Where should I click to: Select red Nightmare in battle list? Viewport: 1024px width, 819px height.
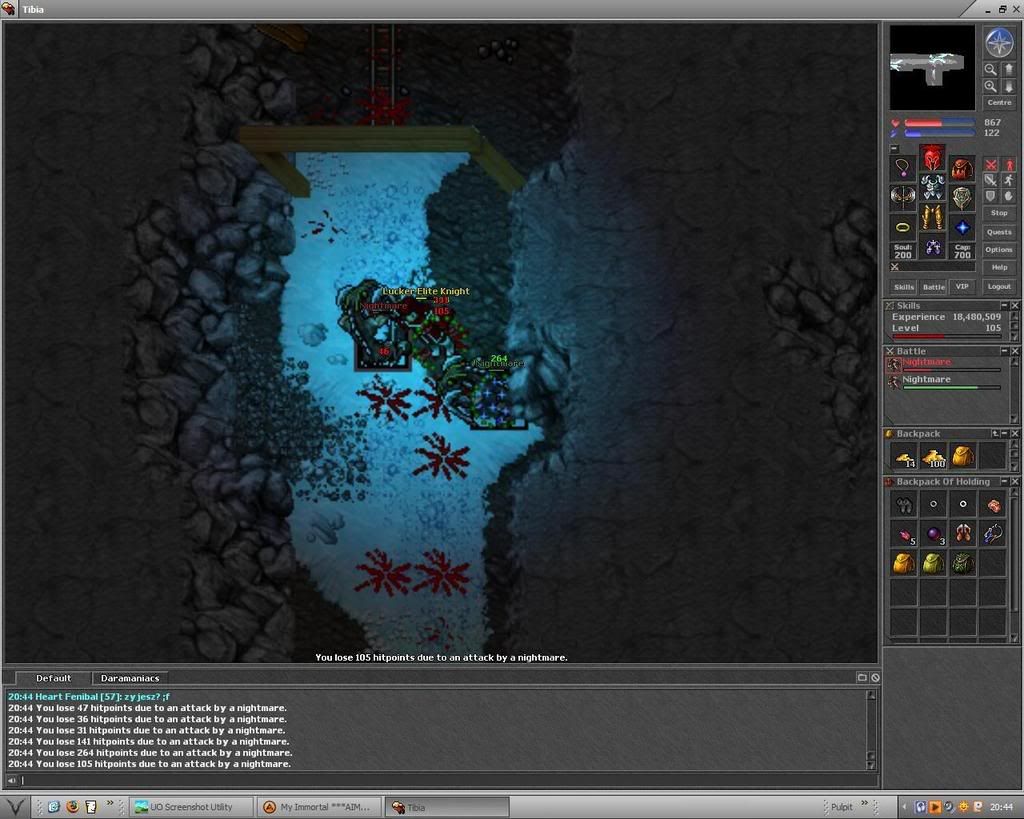point(944,364)
